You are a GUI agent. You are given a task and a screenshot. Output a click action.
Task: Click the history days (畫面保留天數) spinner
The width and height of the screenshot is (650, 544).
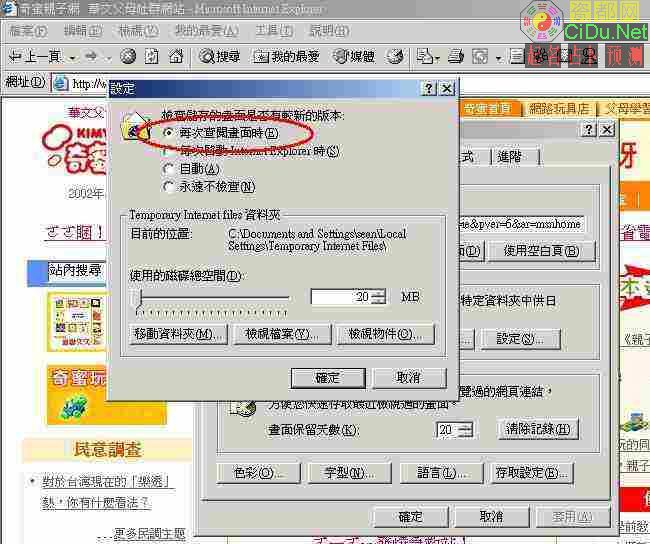pos(468,429)
